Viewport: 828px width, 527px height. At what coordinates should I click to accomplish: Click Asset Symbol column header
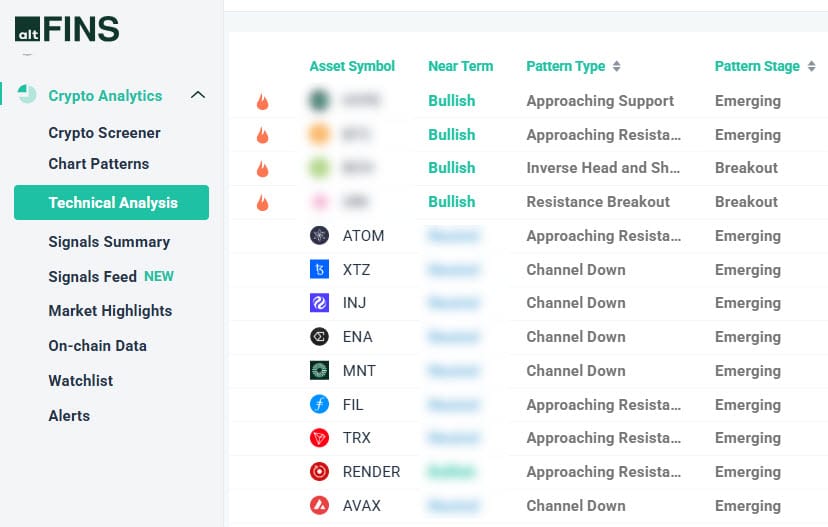[x=352, y=66]
